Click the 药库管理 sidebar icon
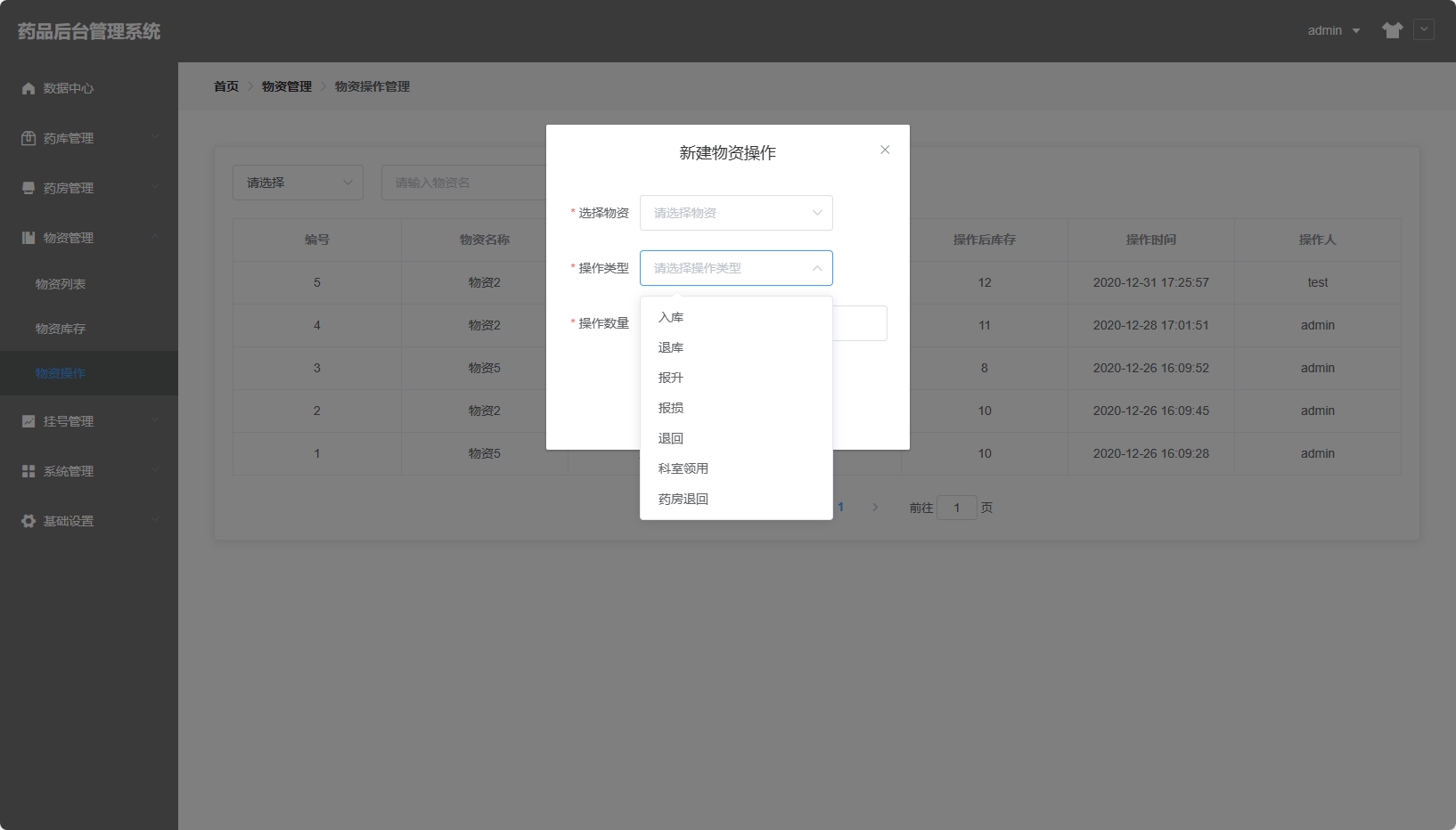 point(29,138)
